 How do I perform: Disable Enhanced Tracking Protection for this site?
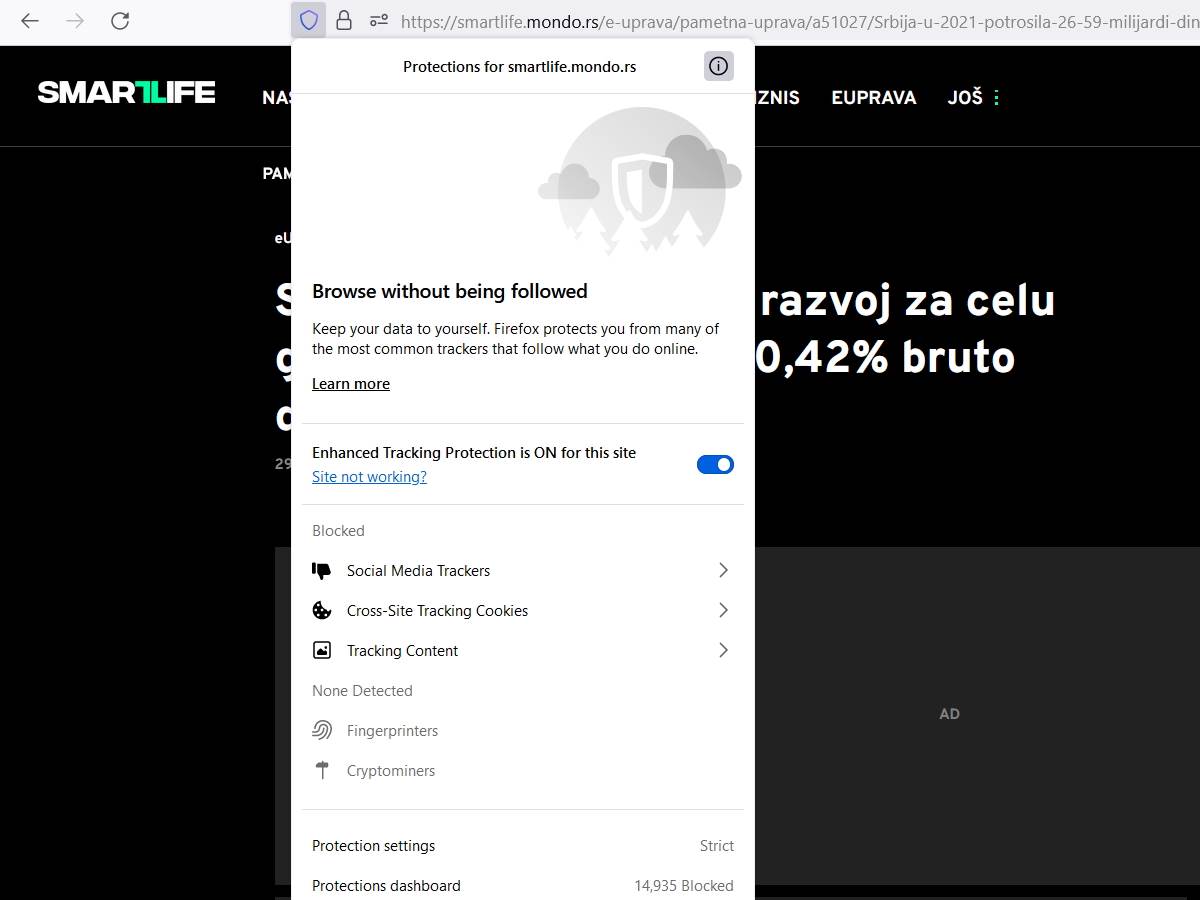point(714,464)
